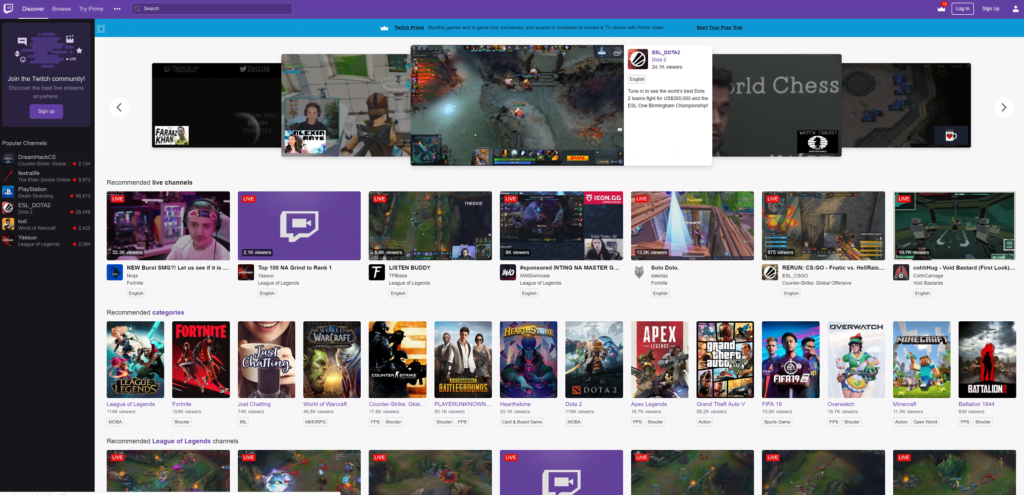Click ESL_CSGO channel avatar icon
Screen dimensions: 1024x495
770,272
